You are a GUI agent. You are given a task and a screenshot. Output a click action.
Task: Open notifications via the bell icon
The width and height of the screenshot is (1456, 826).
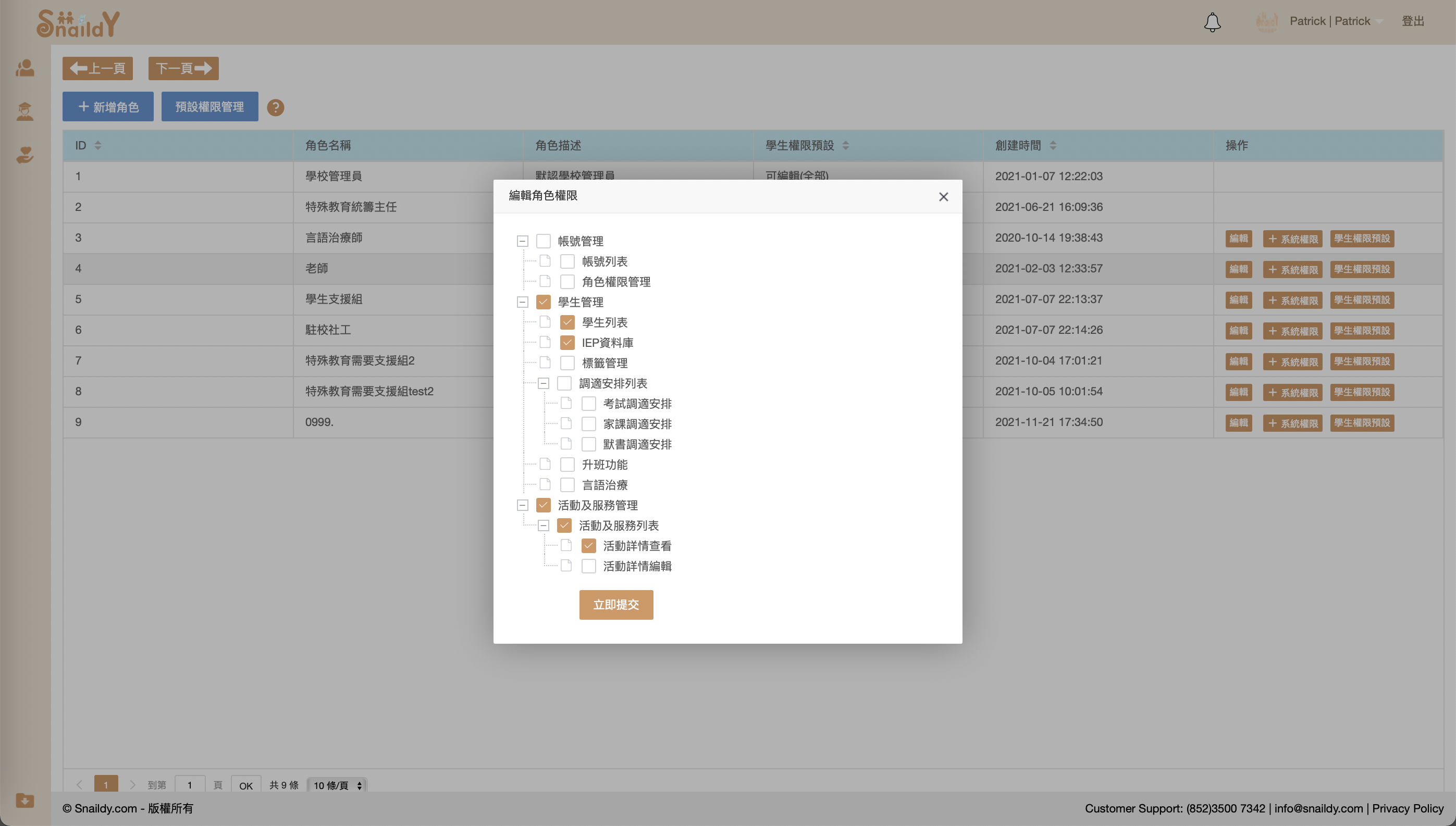coord(1213,22)
